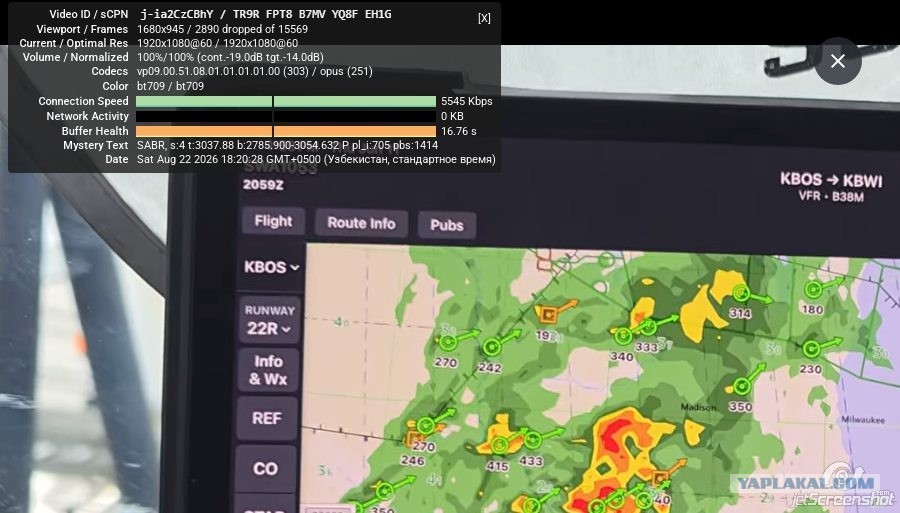Click the orange Buffer Health bar
Viewport: 900px width, 513px height.
[286, 131]
